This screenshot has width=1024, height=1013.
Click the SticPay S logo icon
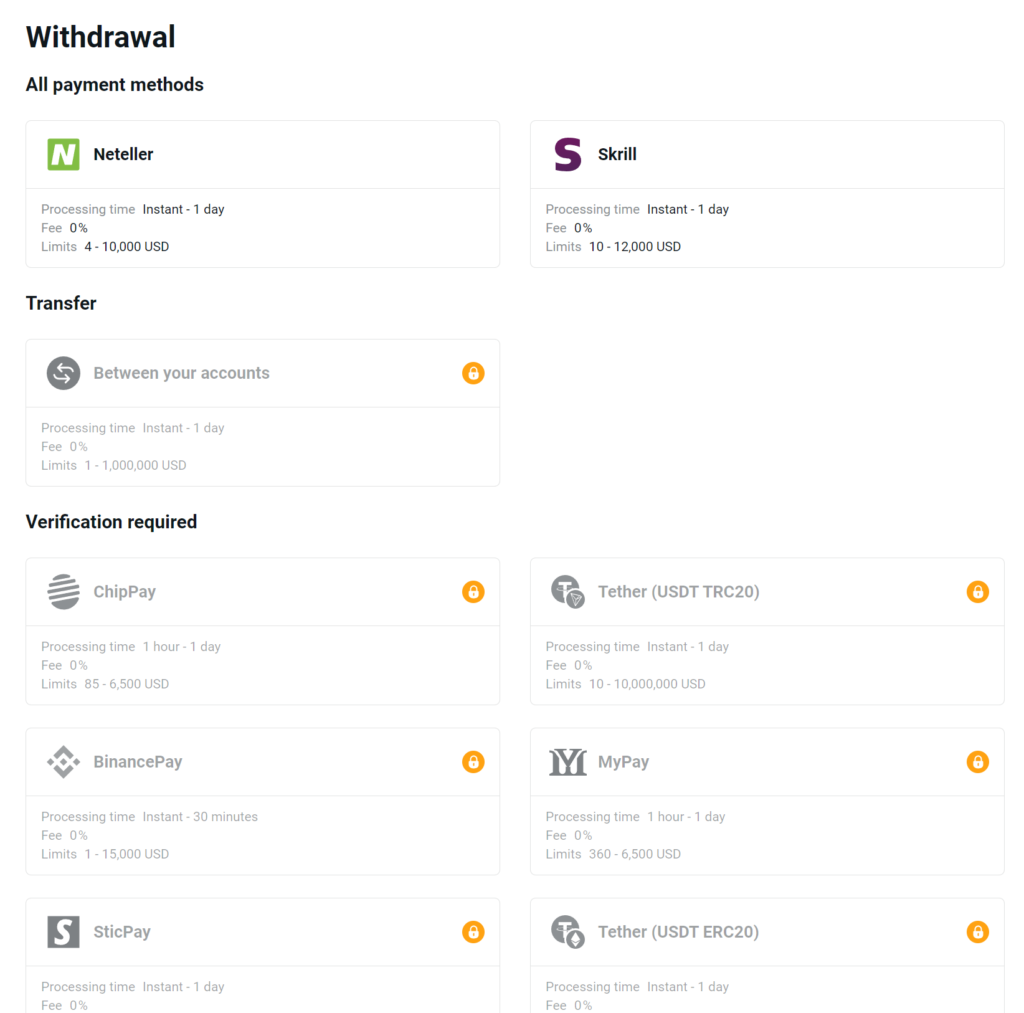click(x=63, y=931)
